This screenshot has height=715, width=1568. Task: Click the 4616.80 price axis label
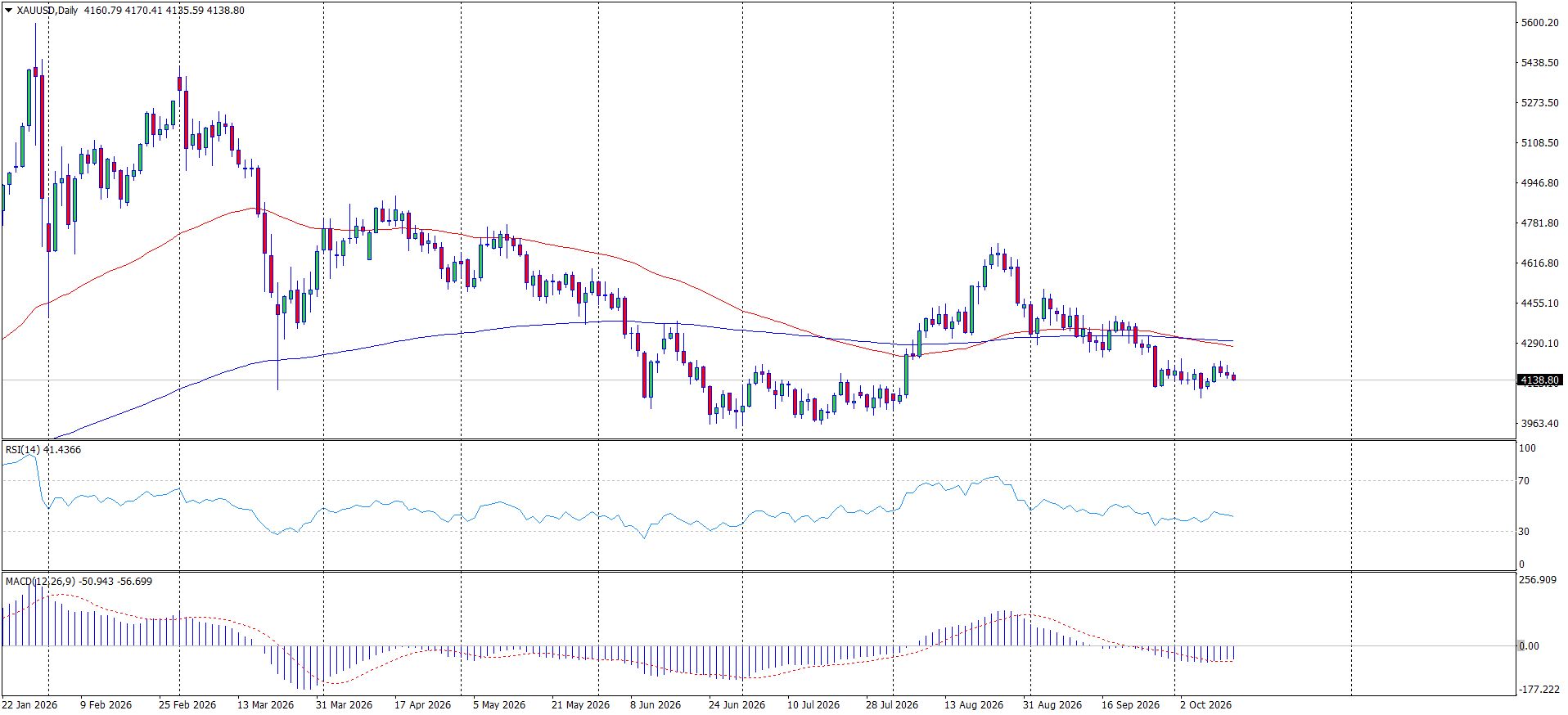[1539, 263]
